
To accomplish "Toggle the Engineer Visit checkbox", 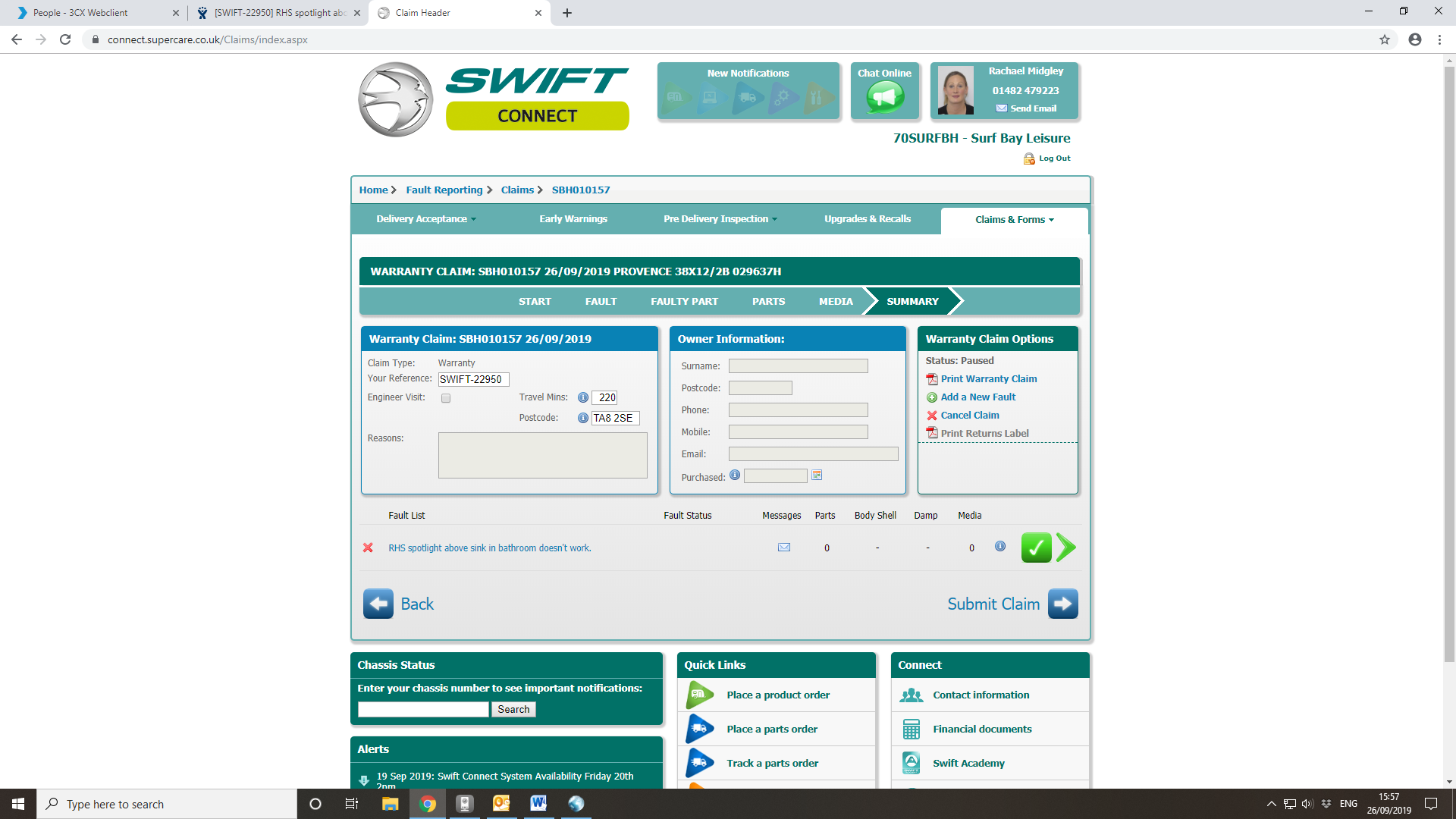I will pyautogui.click(x=446, y=398).
